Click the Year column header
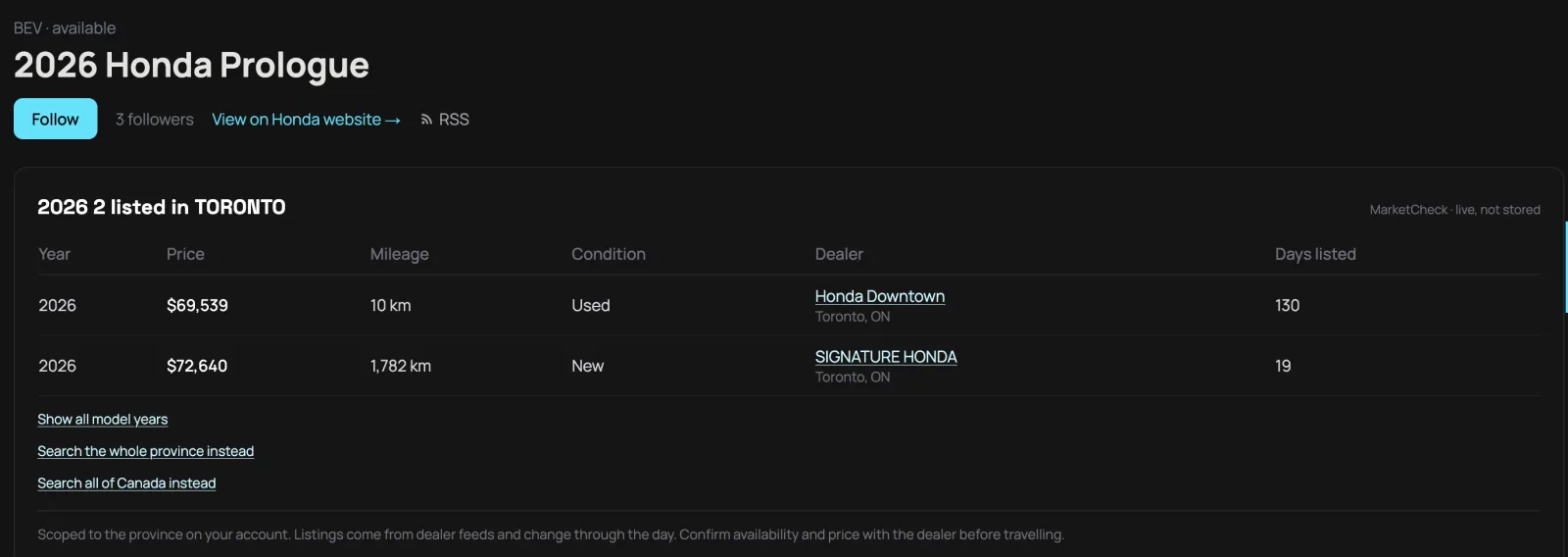Viewport: 1568px width, 557px height. click(x=54, y=254)
